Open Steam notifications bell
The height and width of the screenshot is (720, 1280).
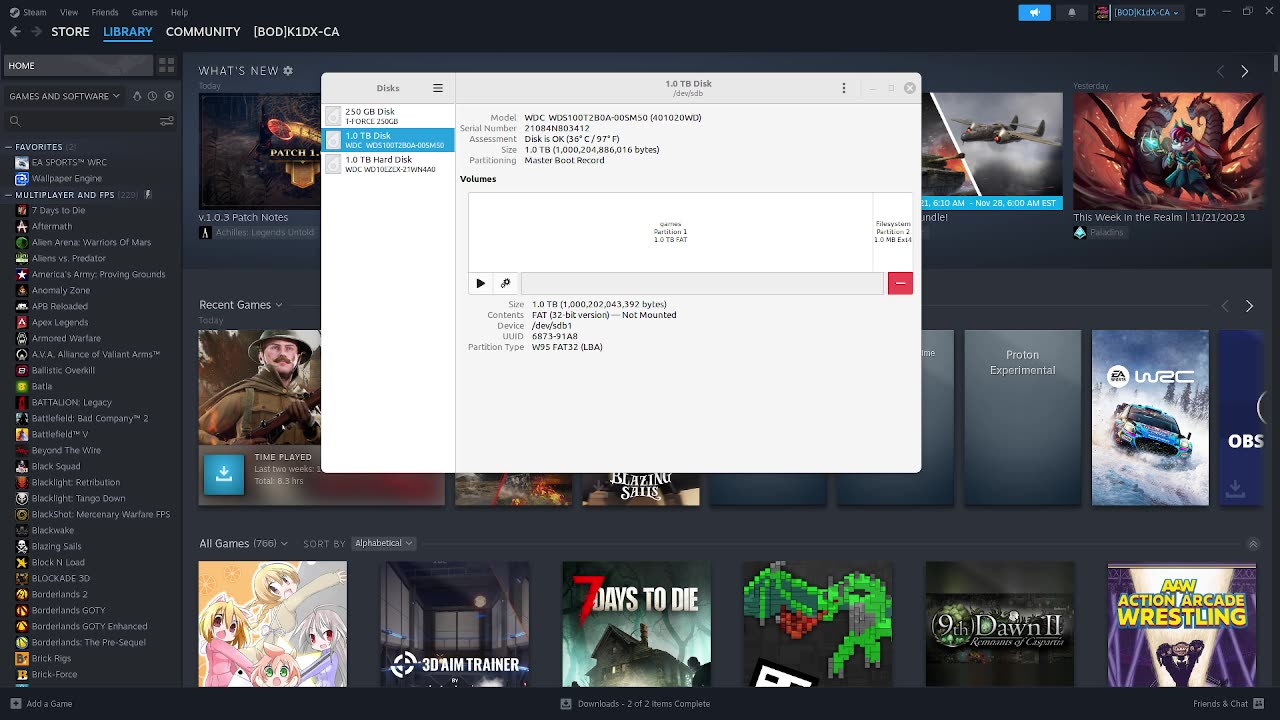click(x=1072, y=12)
